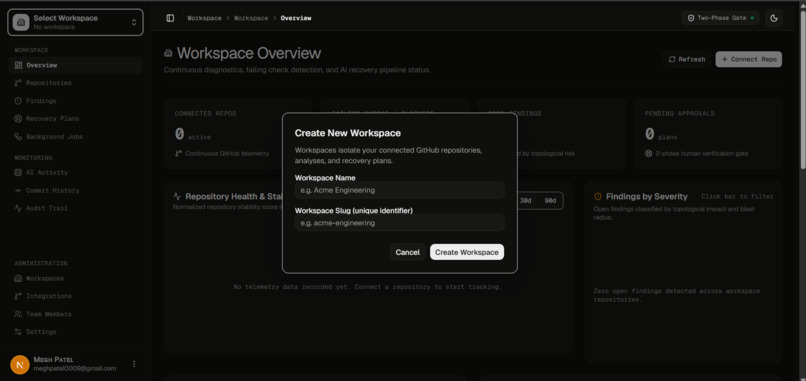806x381 pixels.
Task: Click the Pending Approvals card
Action: click(x=708, y=134)
